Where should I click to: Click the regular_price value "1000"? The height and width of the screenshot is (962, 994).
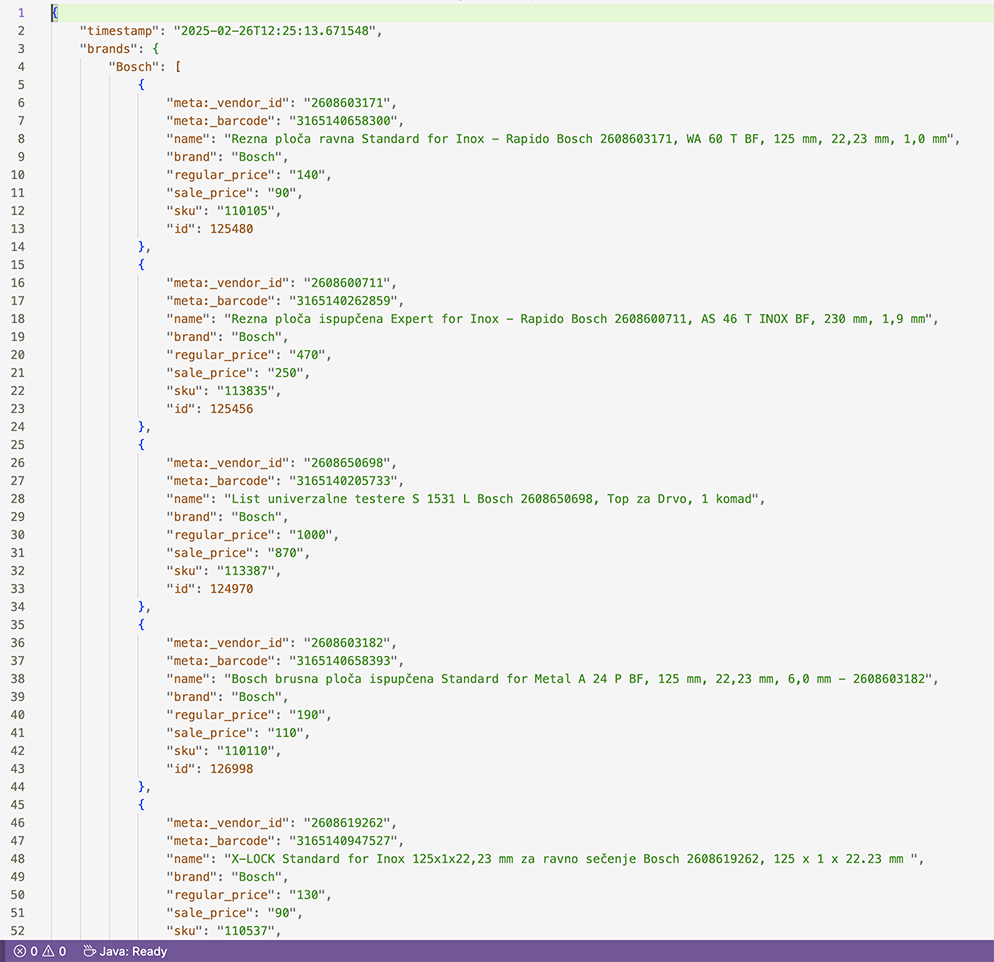[312, 535]
